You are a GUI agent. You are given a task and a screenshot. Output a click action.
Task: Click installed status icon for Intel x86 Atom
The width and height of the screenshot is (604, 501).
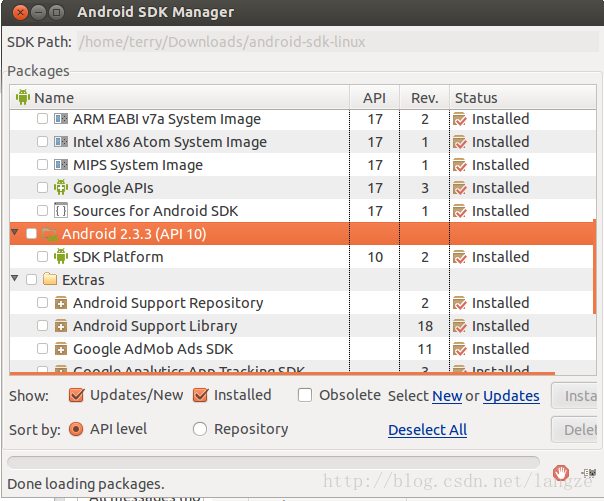(x=460, y=142)
